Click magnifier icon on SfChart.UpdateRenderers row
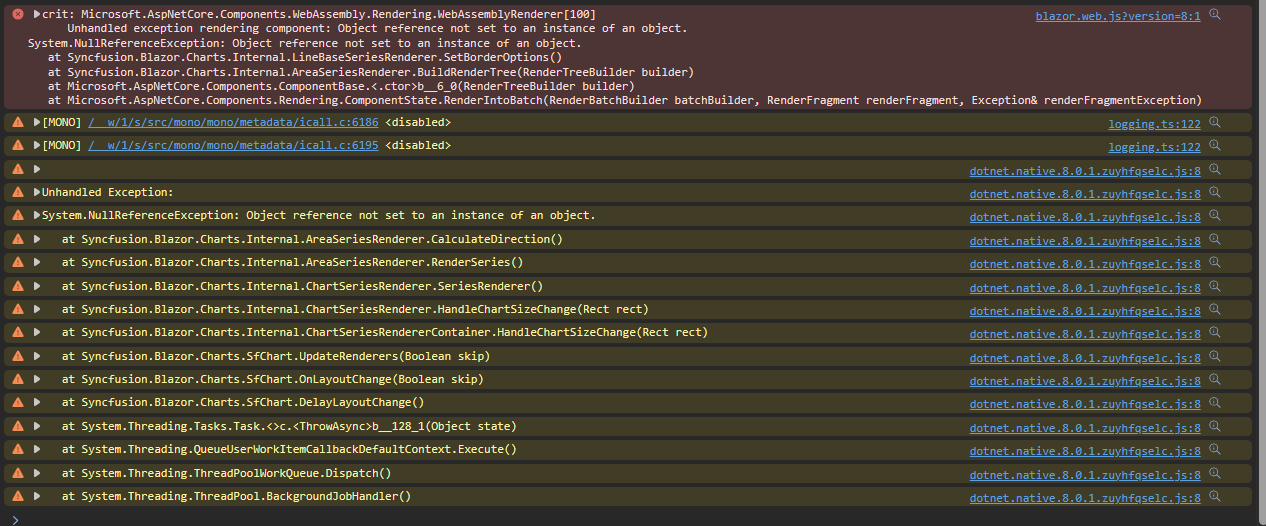The width and height of the screenshot is (1266, 526). click(1215, 357)
